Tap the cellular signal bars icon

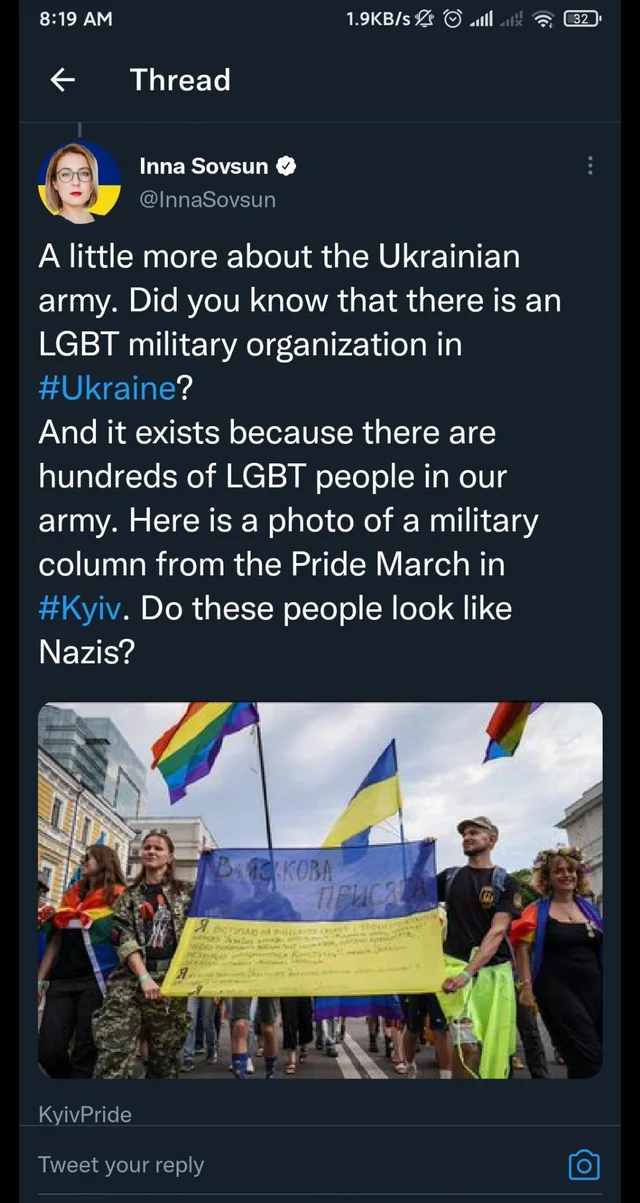482,19
